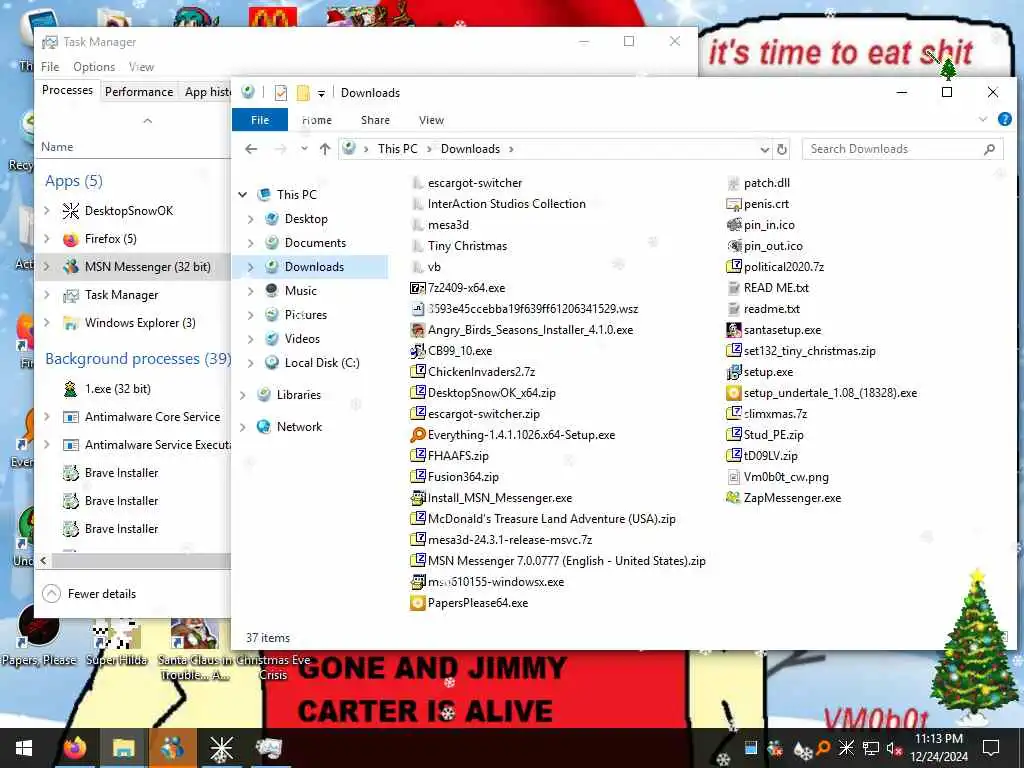Select Angry_Birds_Seasons_Installer_4.1.0.exe icon
This screenshot has height=768, width=1024.
pyautogui.click(x=417, y=330)
